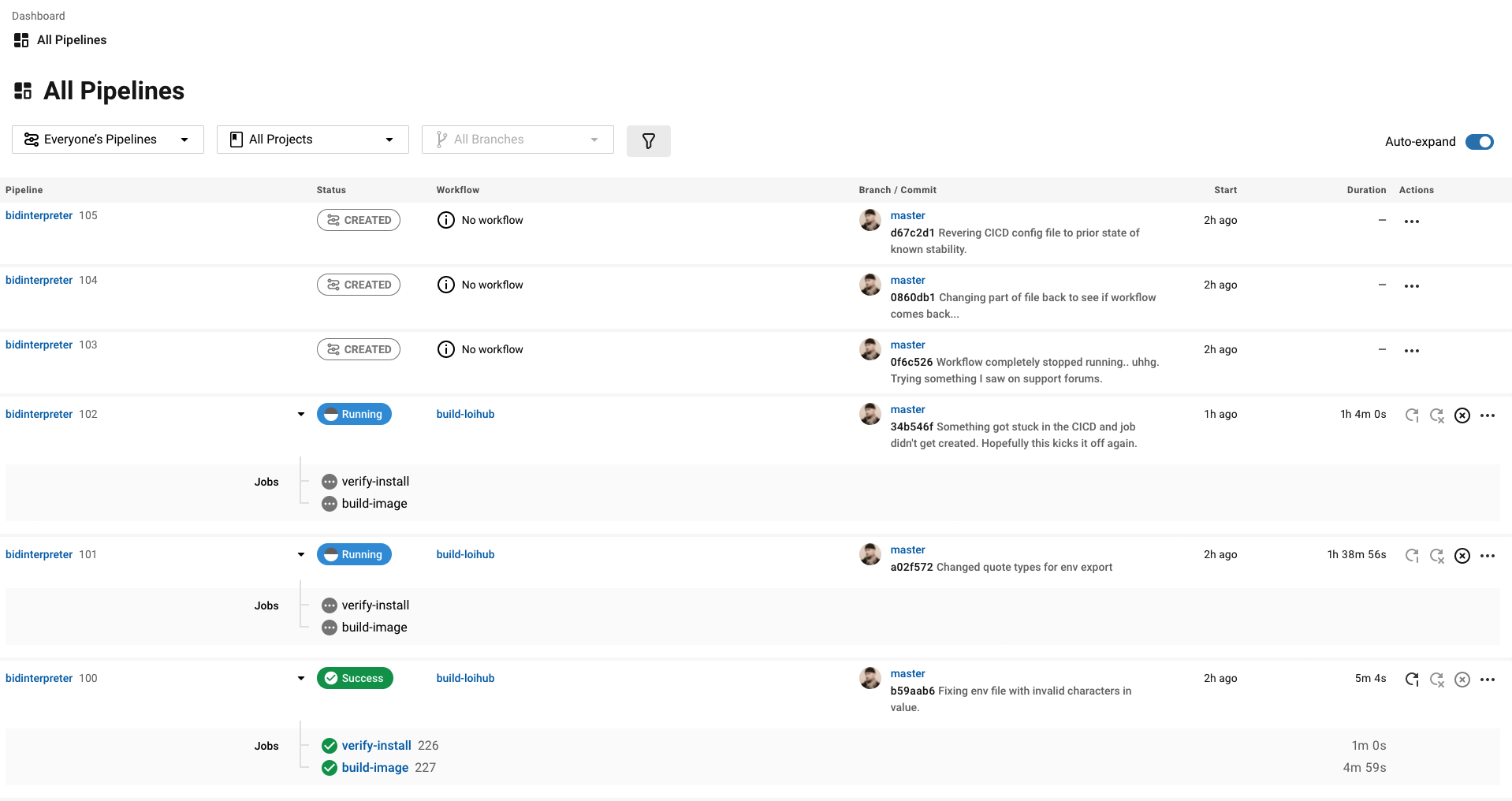Click the info icon beside pipeline 105's No workflow

pos(446,220)
